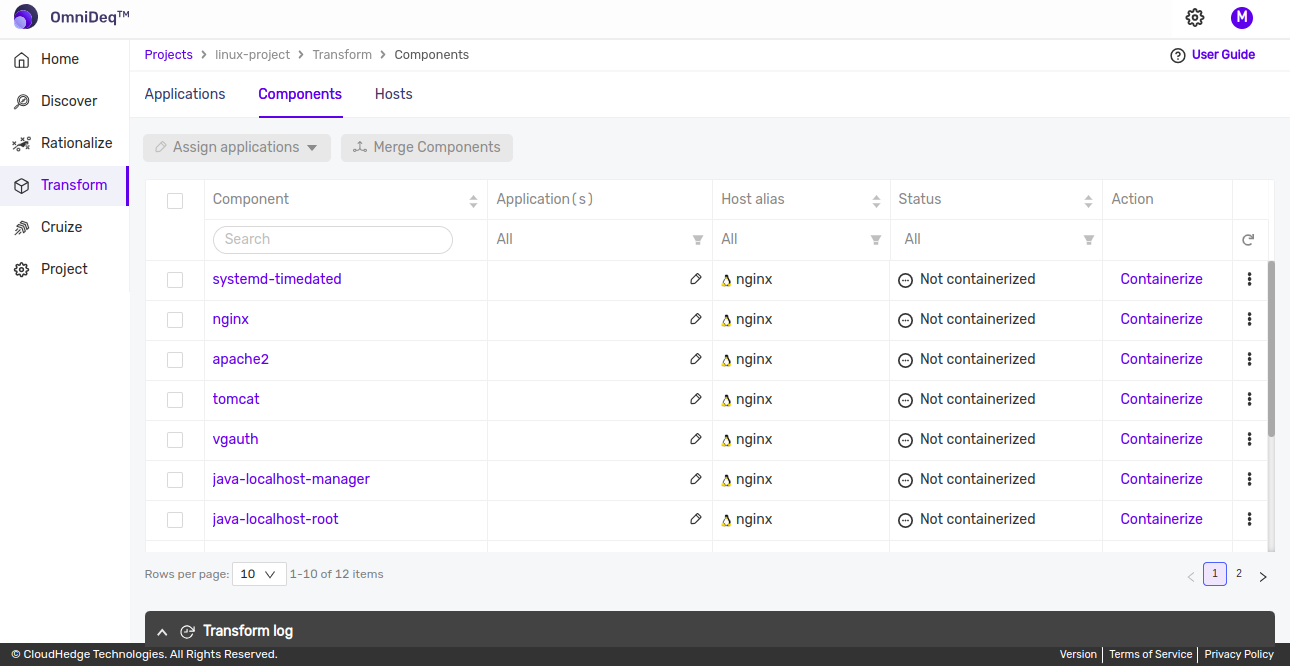Check the vgauth component row
This screenshot has width=1290, height=666.
(x=175, y=440)
